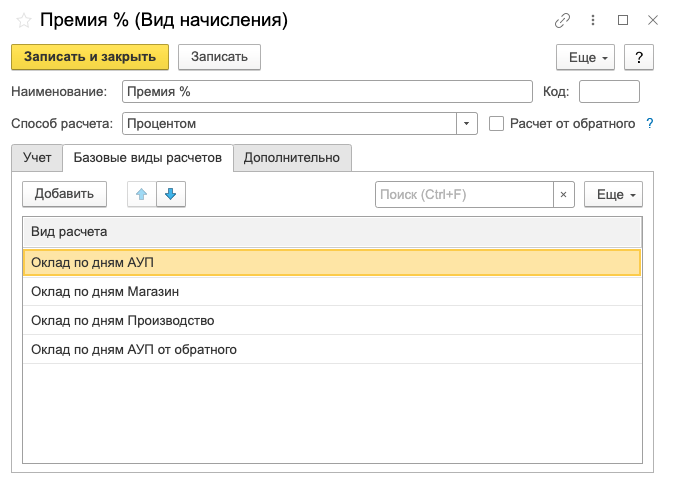Open the table's Еще dropdown menu
The height and width of the screenshot is (485, 674).
coord(613,195)
